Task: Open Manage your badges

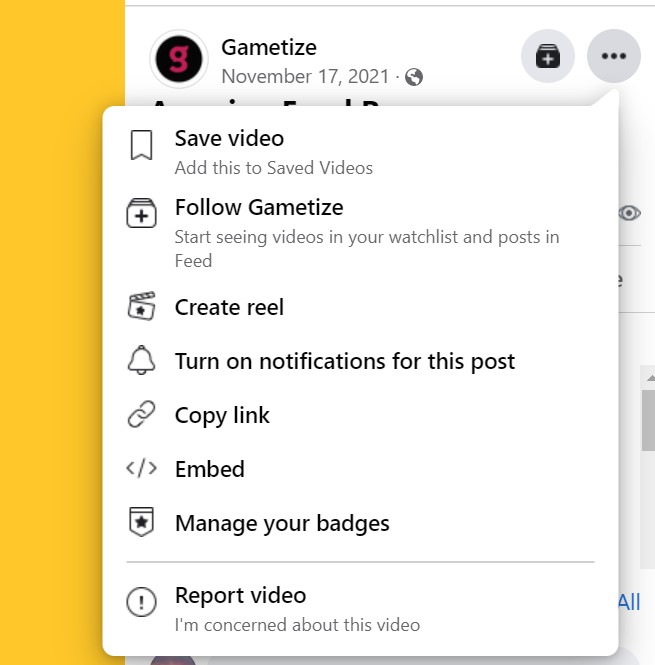Action: [x=360, y=523]
